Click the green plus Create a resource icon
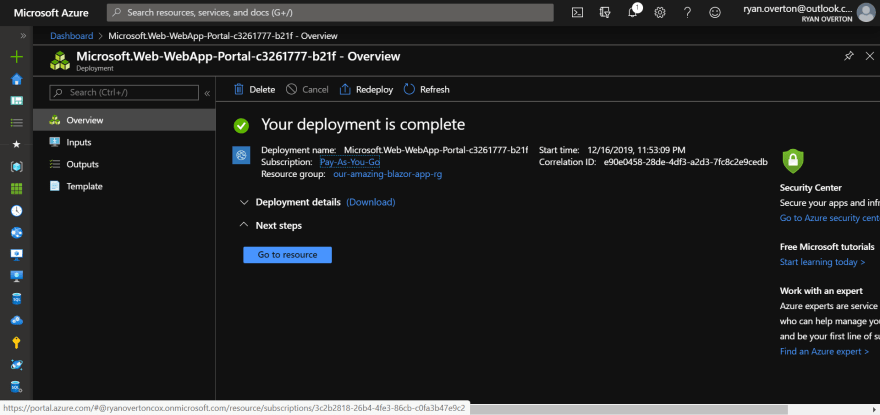The height and width of the screenshot is (415, 880). (17, 57)
